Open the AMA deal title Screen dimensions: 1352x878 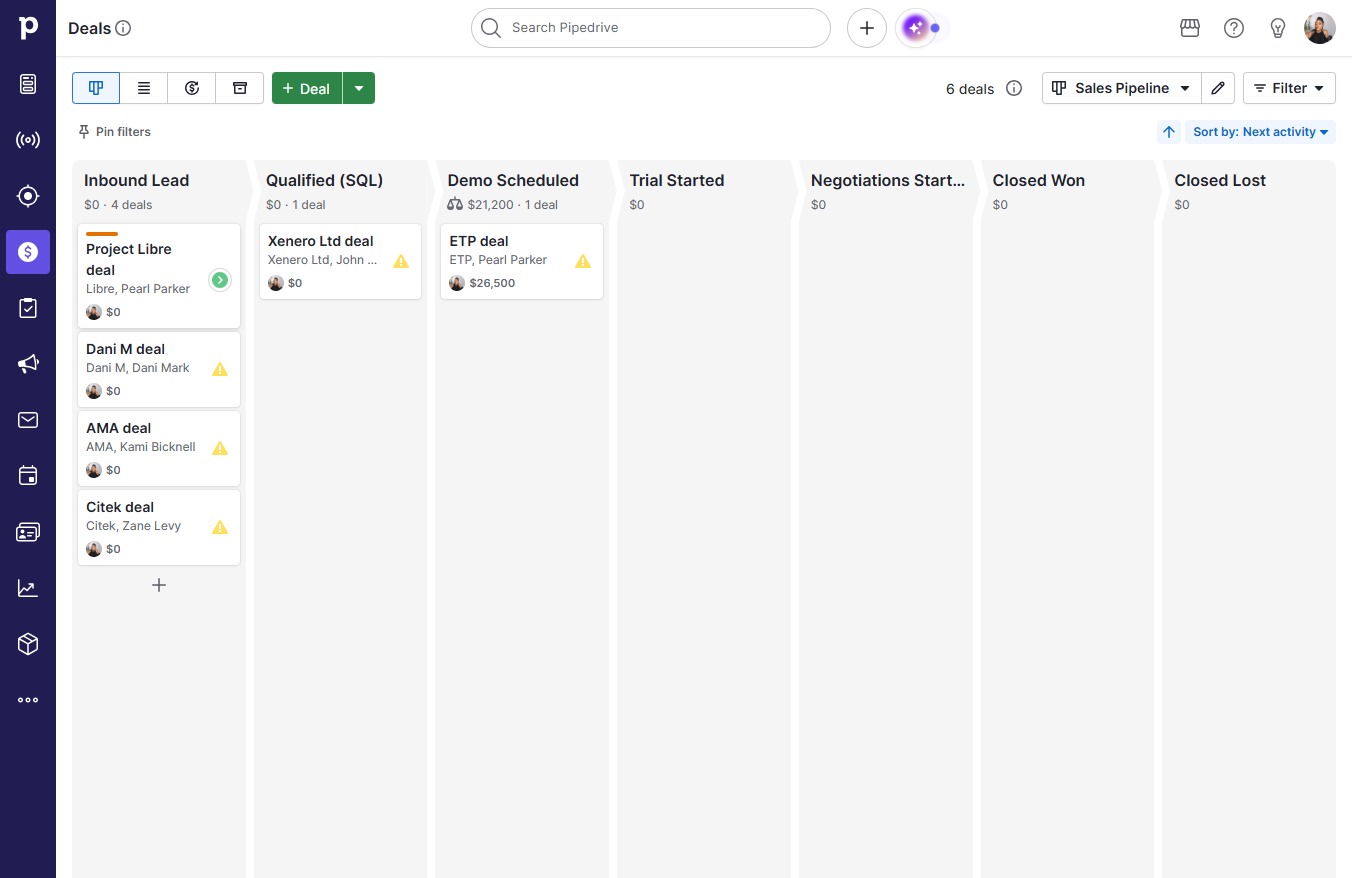click(x=118, y=428)
